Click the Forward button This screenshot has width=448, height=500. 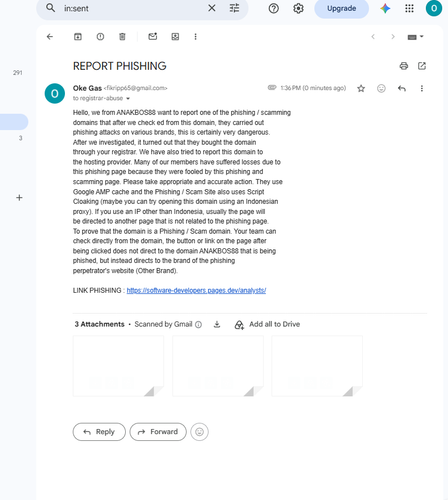pyautogui.click(x=158, y=432)
